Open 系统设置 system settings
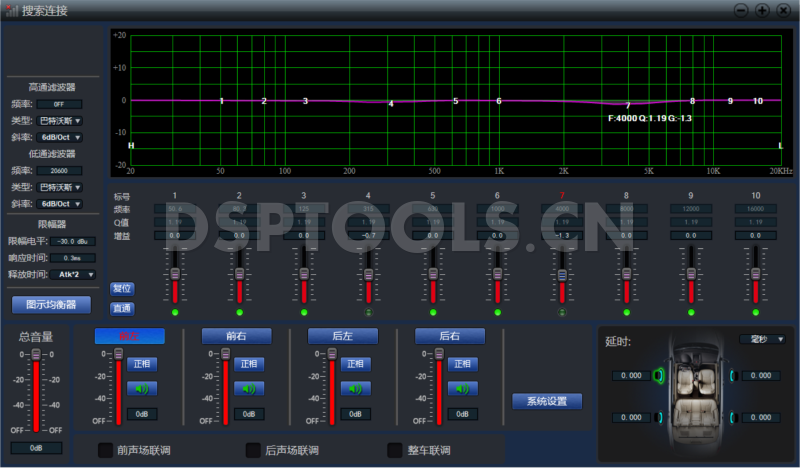The image size is (800, 468). [547, 401]
